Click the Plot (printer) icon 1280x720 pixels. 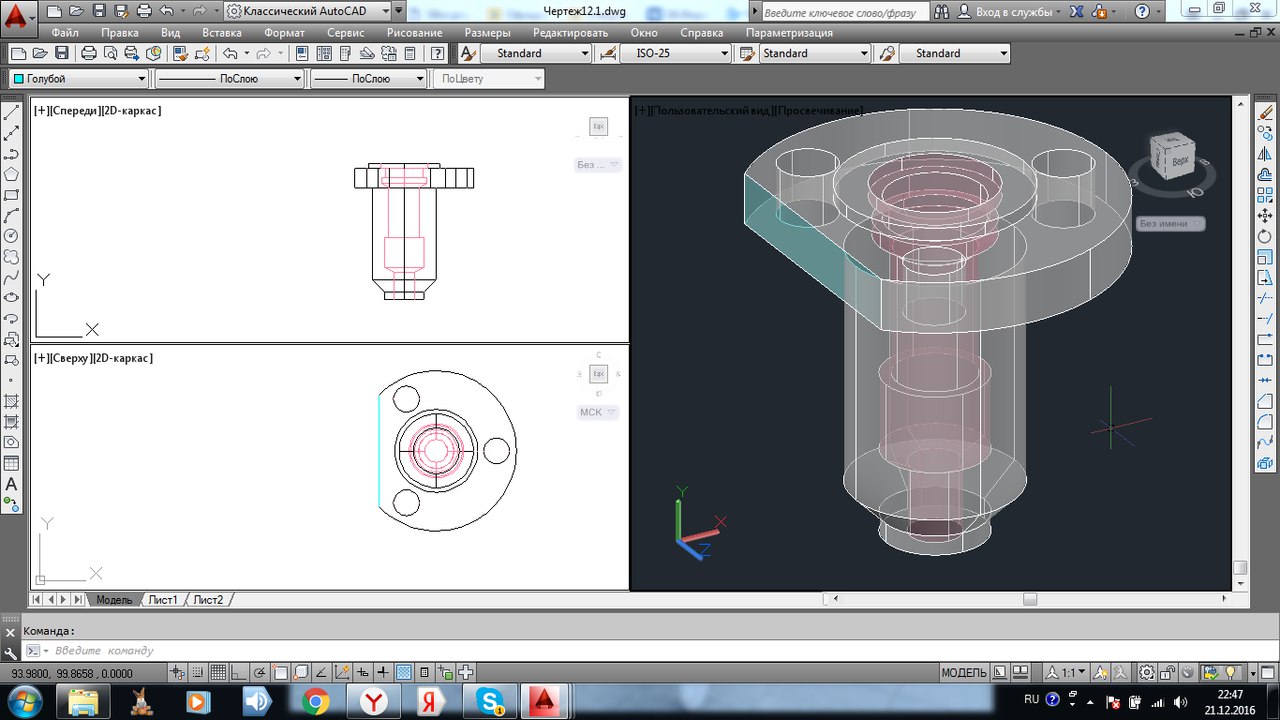coord(88,53)
